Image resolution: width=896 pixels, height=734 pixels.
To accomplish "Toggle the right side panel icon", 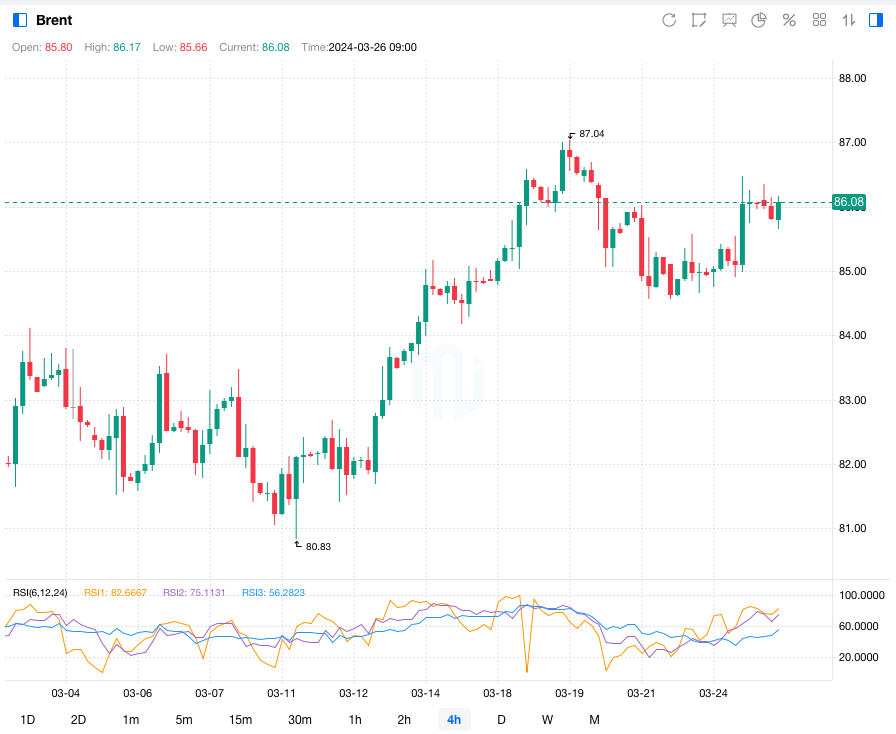I will pyautogui.click(x=877, y=20).
